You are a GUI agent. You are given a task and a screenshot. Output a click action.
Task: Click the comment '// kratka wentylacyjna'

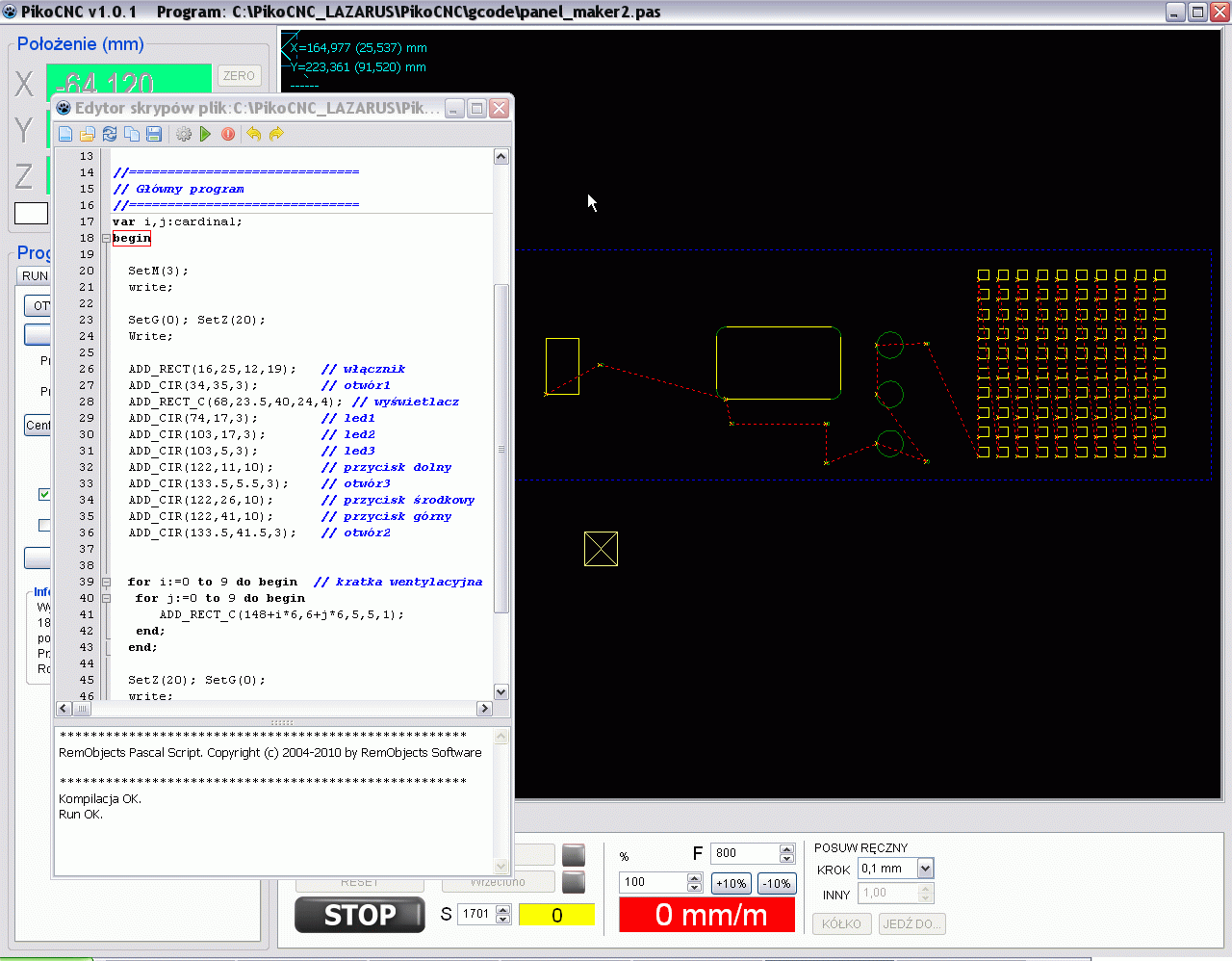(x=398, y=582)
